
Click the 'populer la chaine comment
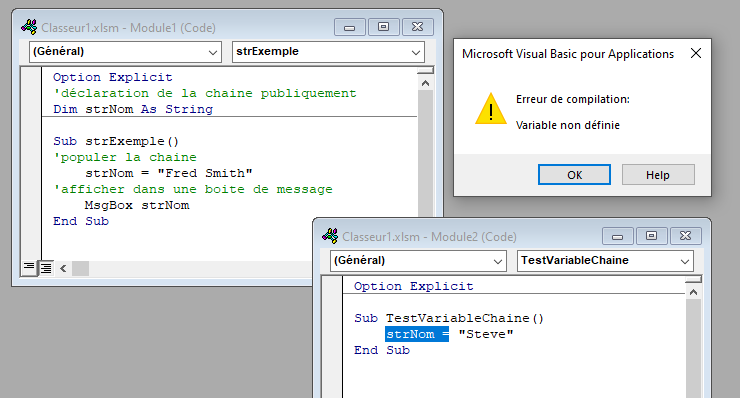[x=125, y=158]
